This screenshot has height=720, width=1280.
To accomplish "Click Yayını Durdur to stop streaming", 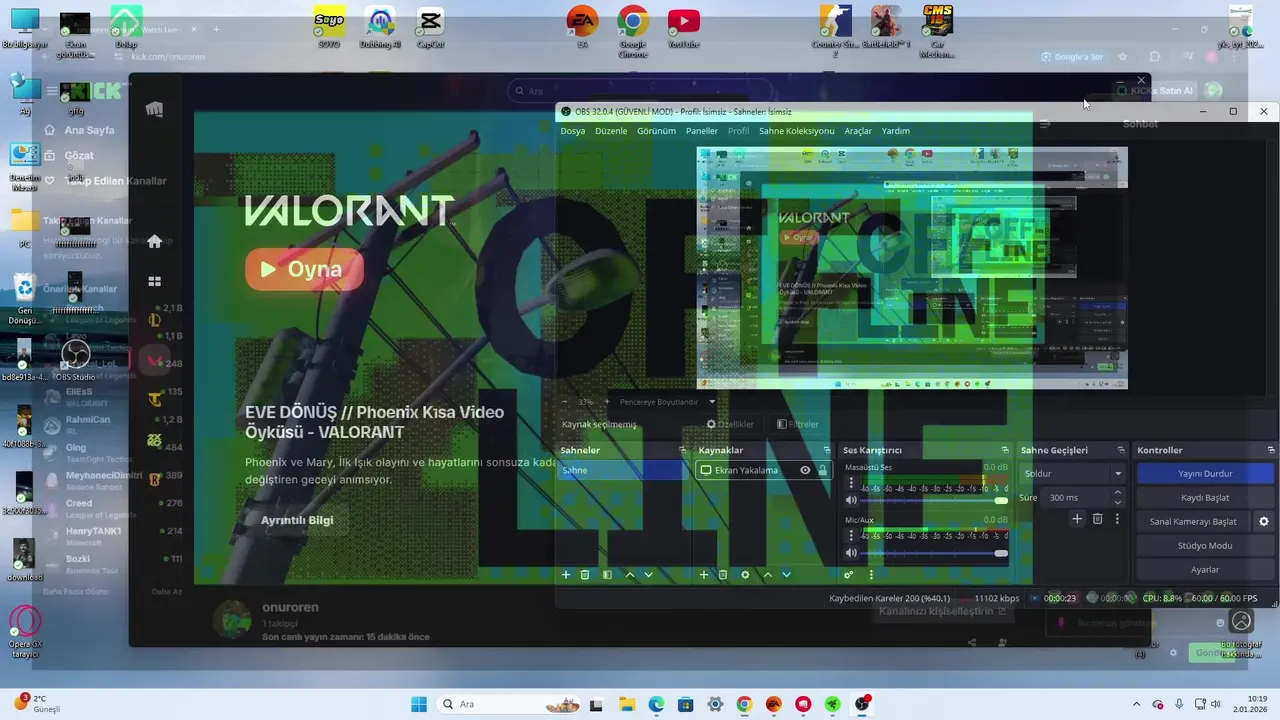I will click(1205, 474).
